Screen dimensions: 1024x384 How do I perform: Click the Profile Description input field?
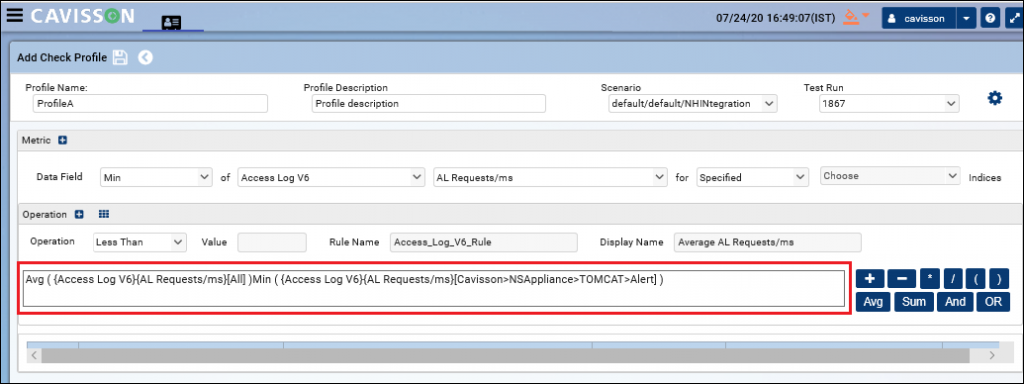(x=428, y=103)
